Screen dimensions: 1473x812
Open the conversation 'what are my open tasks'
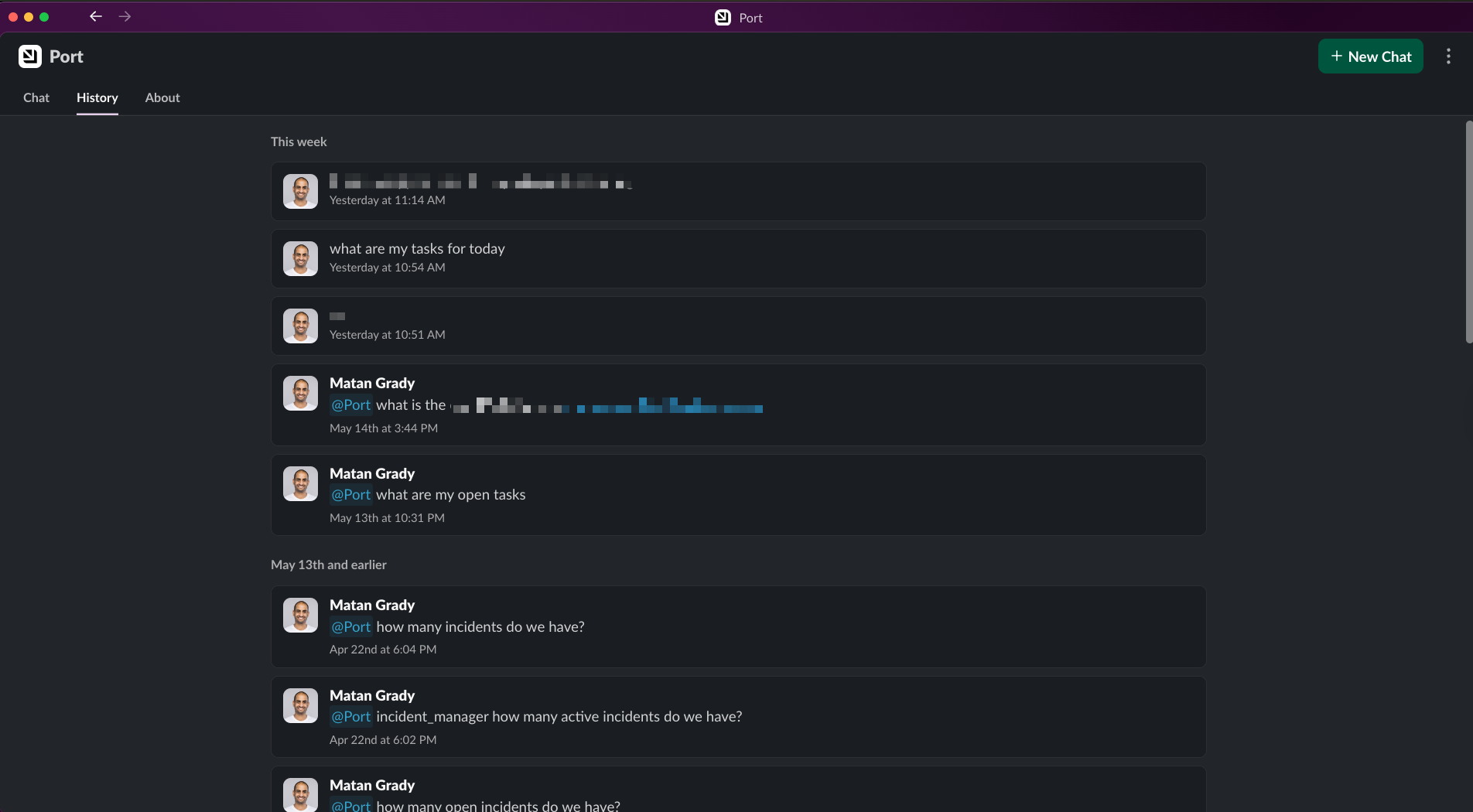pos(737,494)
